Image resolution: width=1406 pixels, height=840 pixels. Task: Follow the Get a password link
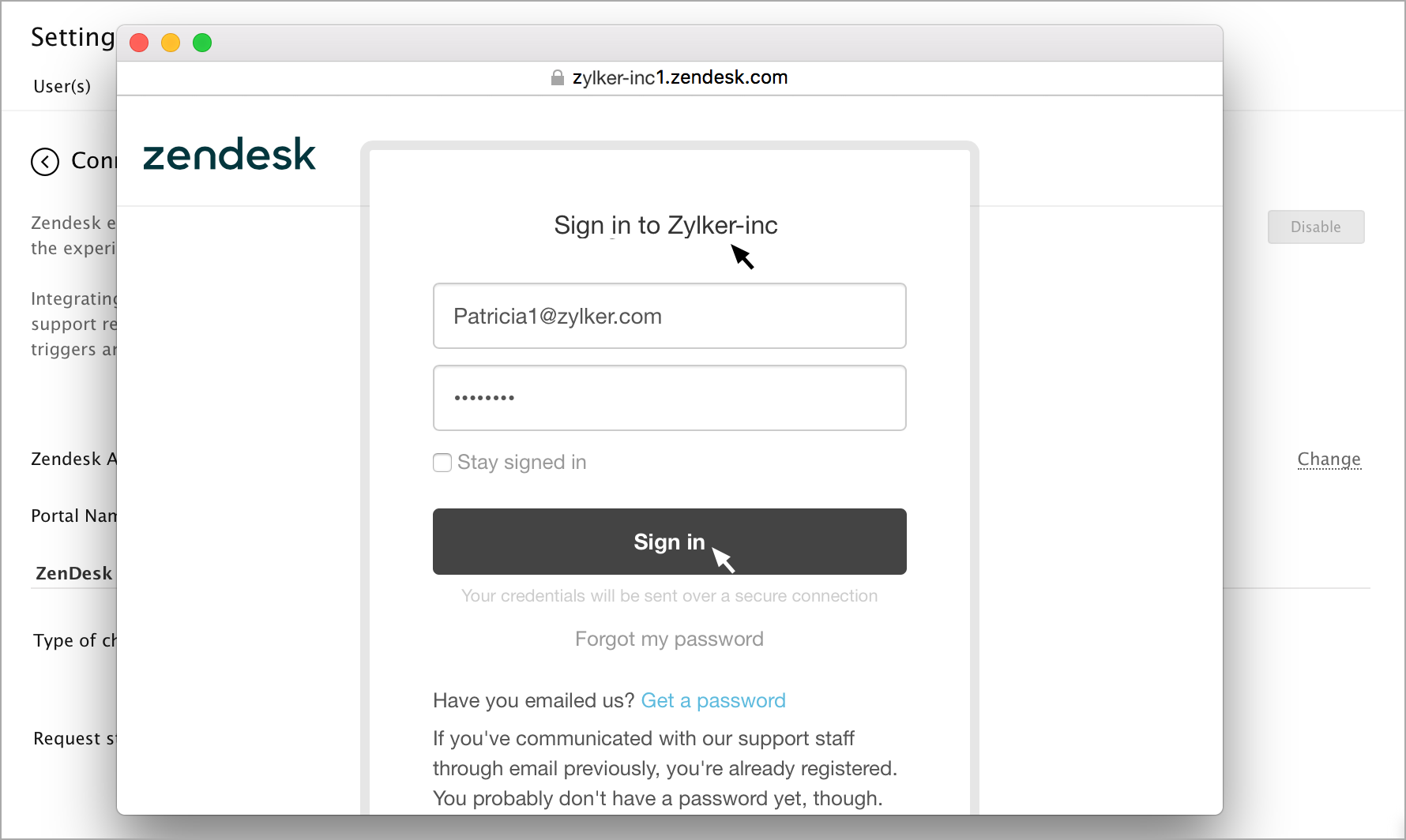pyautogui.click(x=713, y=700)
